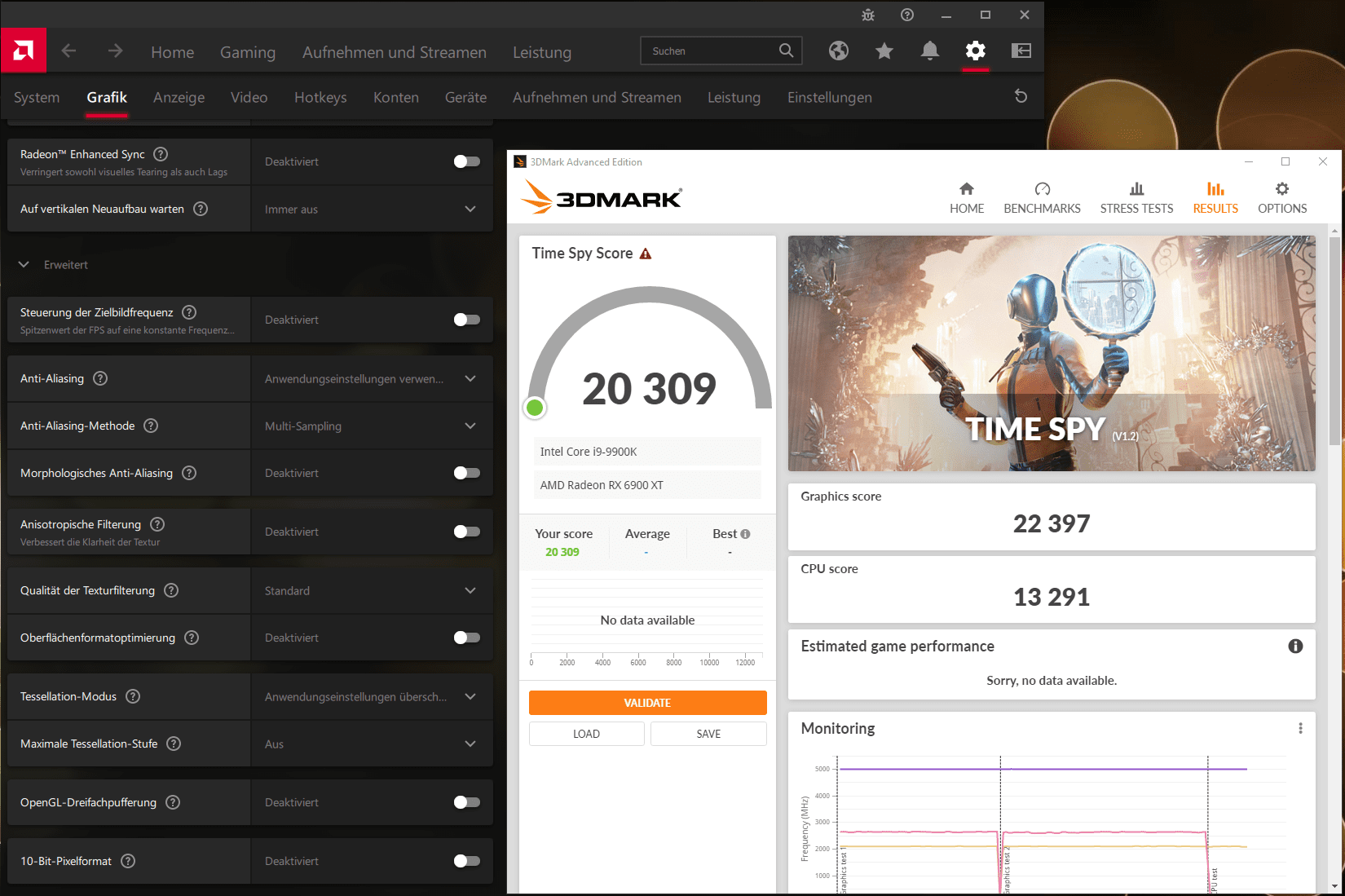This screenshot has width=1345, height=896.
Task: Click the Time Spy banner image
Action: 1052,353
